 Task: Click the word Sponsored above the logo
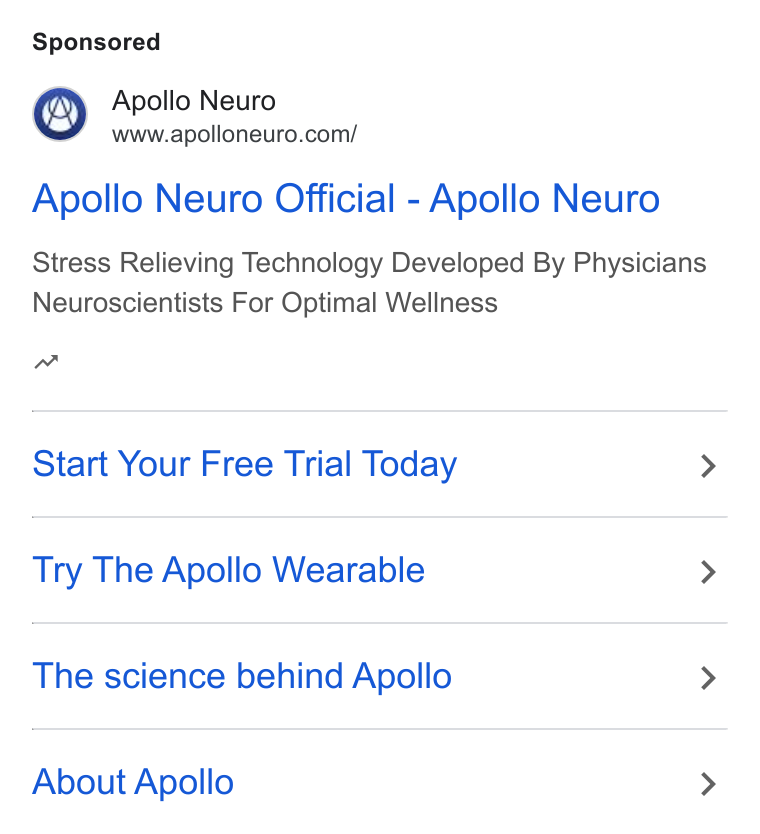click(x=96, y=42)
